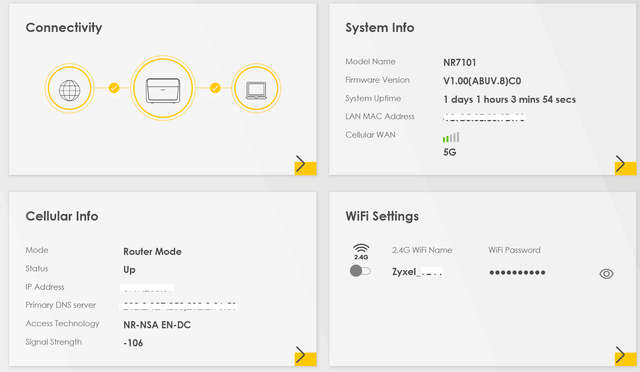The image size is (640, 372).
Task: Click the Cellular WAN signal bars icon
Action: click(451, 137)
